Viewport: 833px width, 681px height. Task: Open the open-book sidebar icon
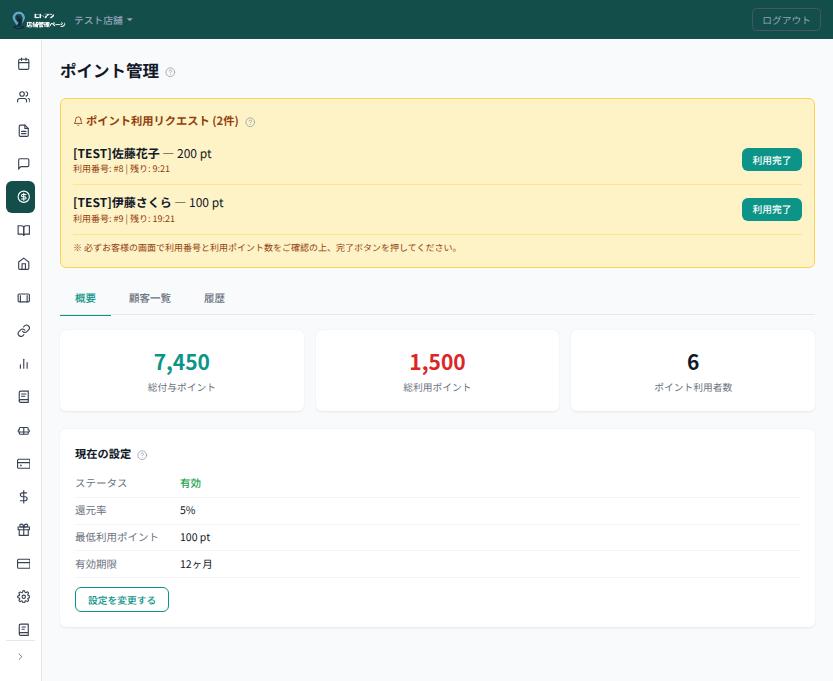pyautogui.click(x=23, y=230)
